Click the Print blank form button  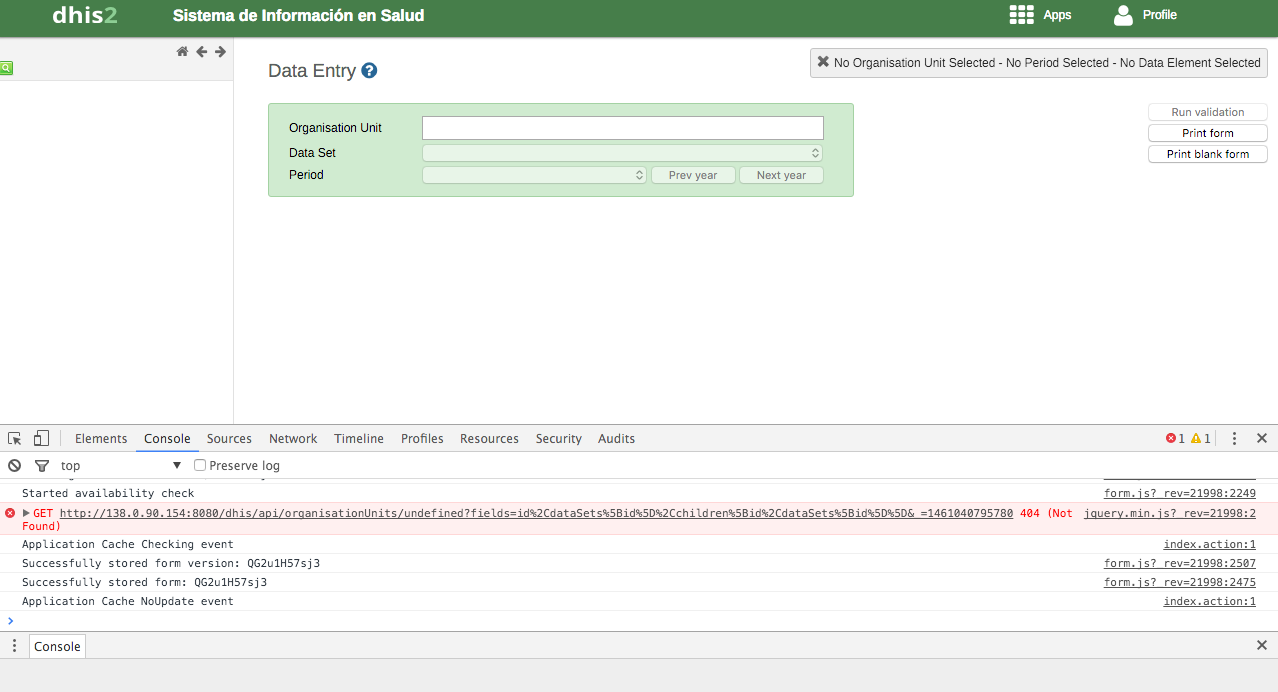[x=1207, y=154]
